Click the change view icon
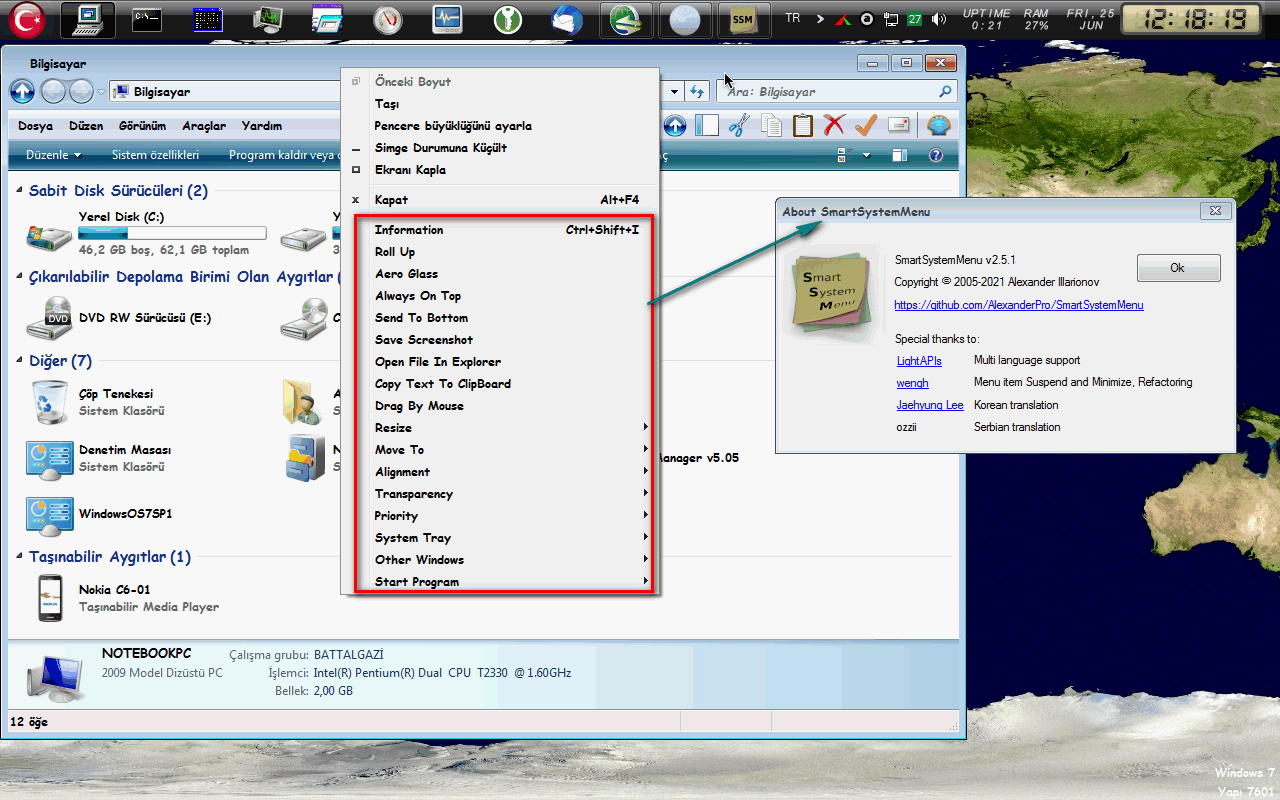The height and width of the screenshot is (800, 1280). [x=842, y=155]
